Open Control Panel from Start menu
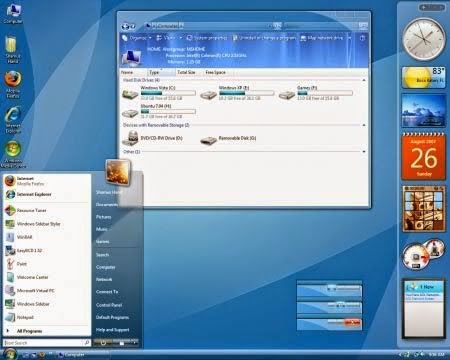450x360 pixels. point(109,305)
